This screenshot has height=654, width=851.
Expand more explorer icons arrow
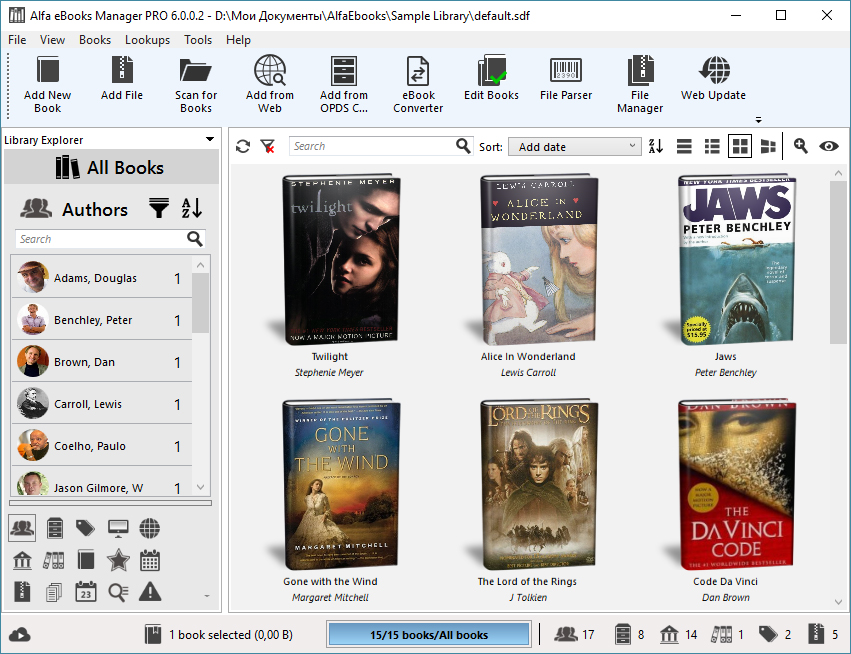pos(207,596)
